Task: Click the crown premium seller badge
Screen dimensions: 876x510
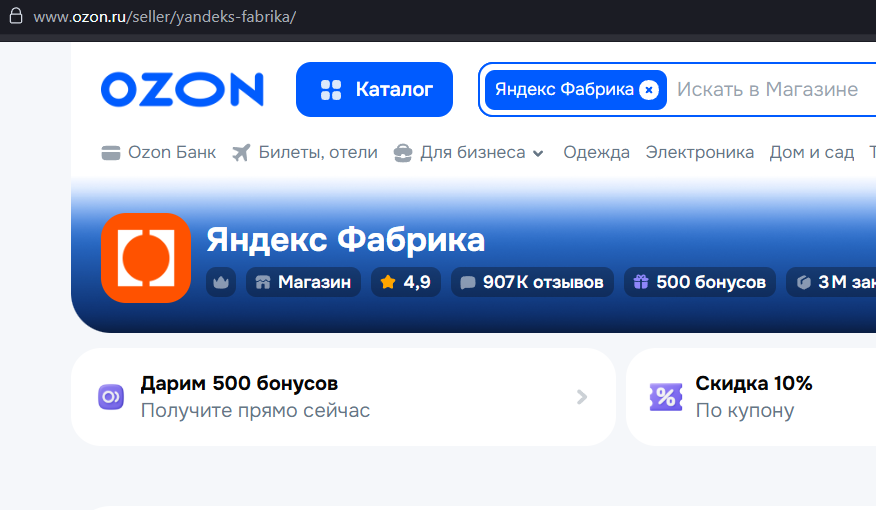Action: (221, 282)
